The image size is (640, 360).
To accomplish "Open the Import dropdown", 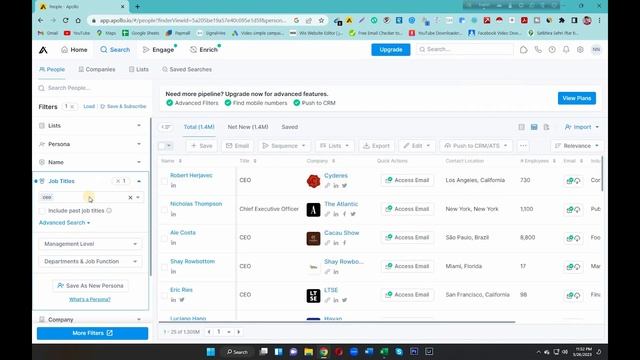I will pos(582,127).
